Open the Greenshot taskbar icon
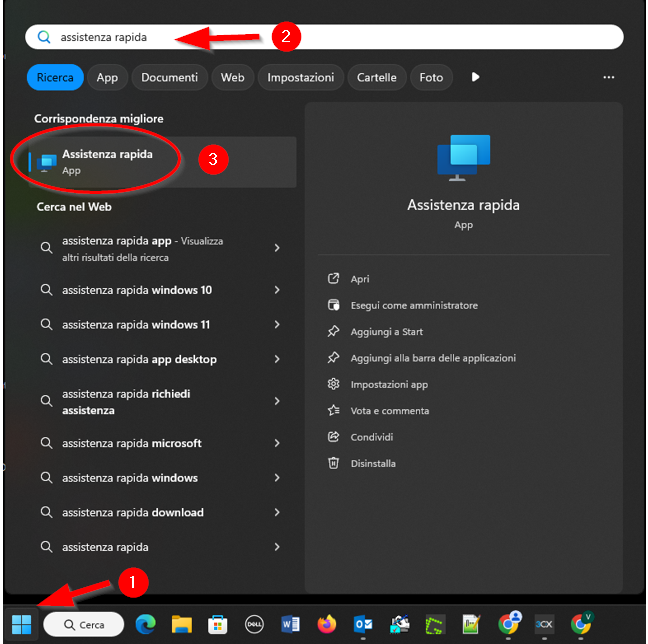Image resolution: width=648 pixels, height=644 pixels. tap(436, 624)
